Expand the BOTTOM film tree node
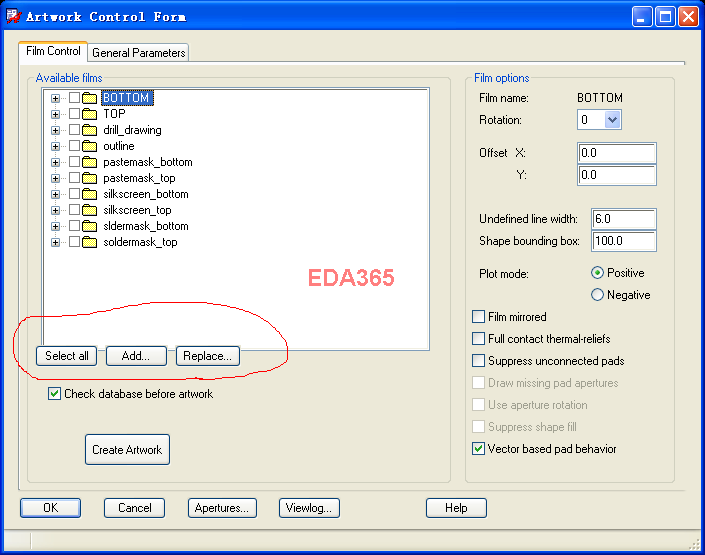This screenshot has width=705, height=555. [55, 98]
